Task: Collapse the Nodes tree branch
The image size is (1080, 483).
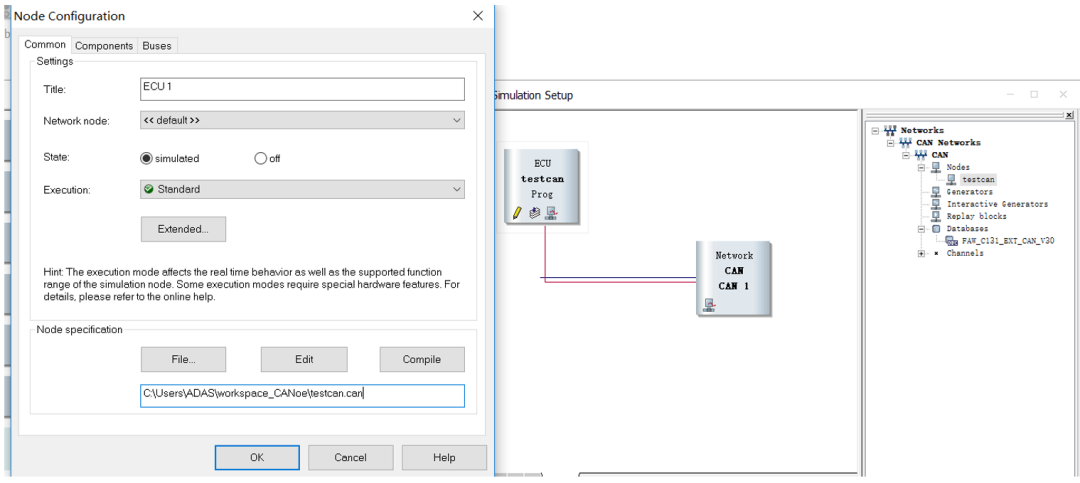Action: 922,167
